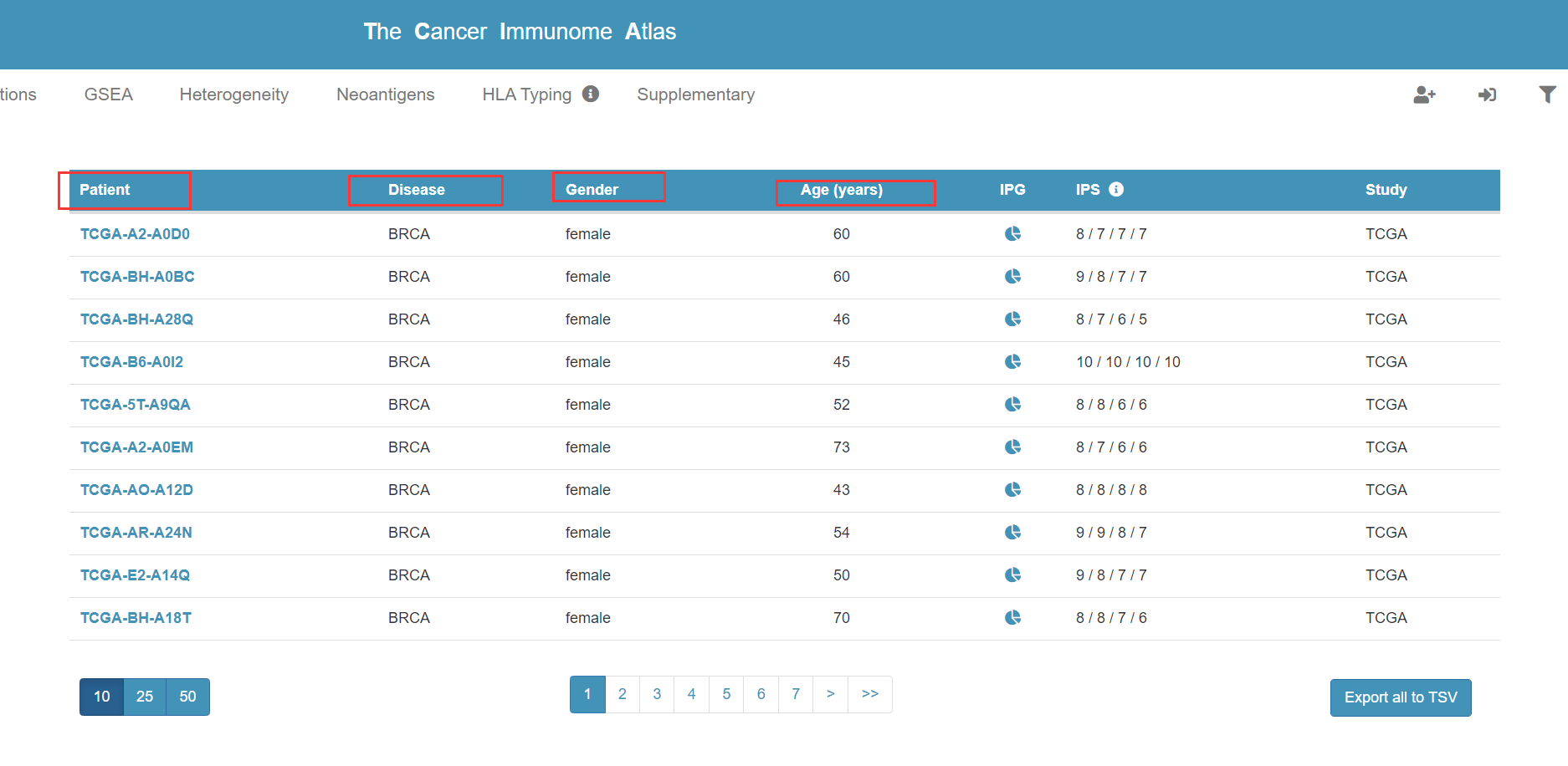Click the Study column header
This screenshot has height=766, width=1568.
pyautogui.click(x=1386, y=190)
